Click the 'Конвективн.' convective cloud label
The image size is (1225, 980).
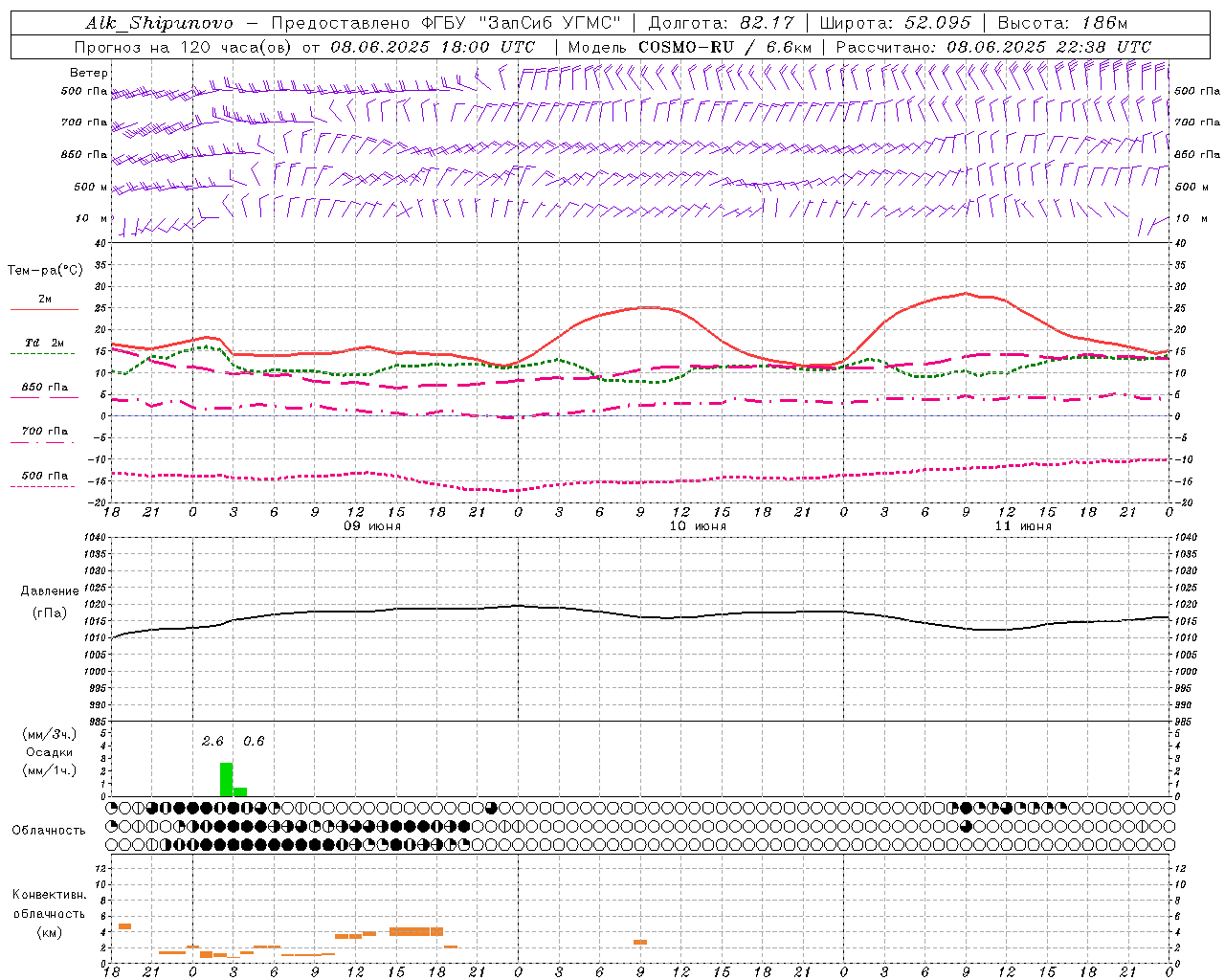click(x=49, y=895)
